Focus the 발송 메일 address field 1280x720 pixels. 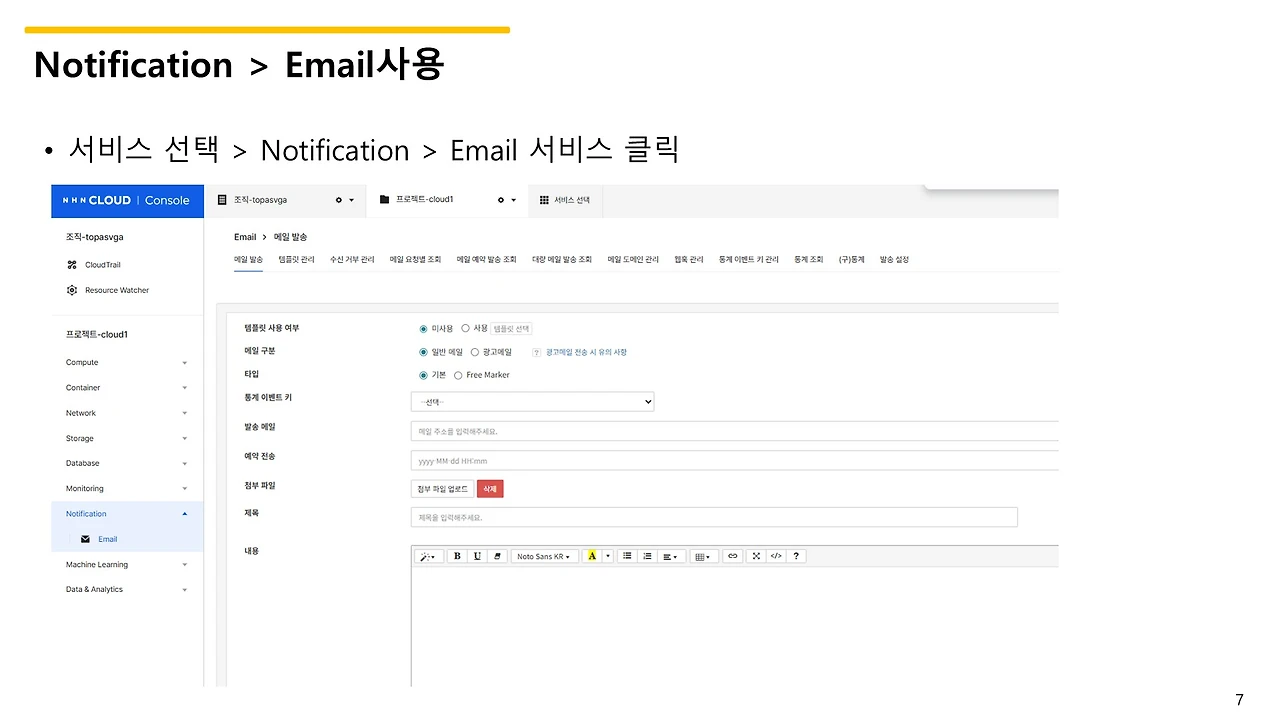[734, 431]
